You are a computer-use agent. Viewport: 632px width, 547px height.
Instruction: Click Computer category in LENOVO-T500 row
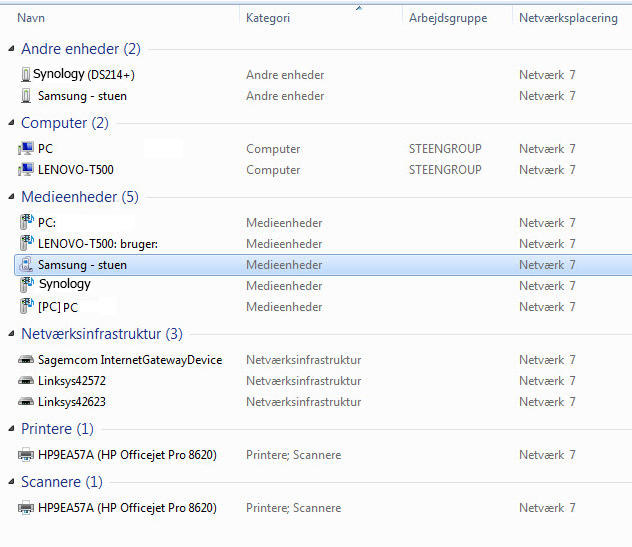tap(273, 170)
